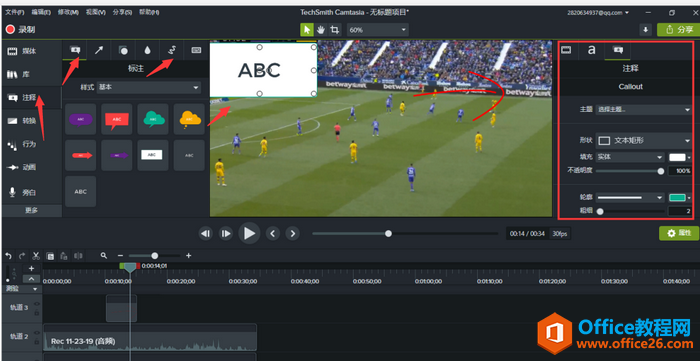Toggle lock on 轨道 3
The height and width of the screenshot is (361, 700).
(37, 313)
